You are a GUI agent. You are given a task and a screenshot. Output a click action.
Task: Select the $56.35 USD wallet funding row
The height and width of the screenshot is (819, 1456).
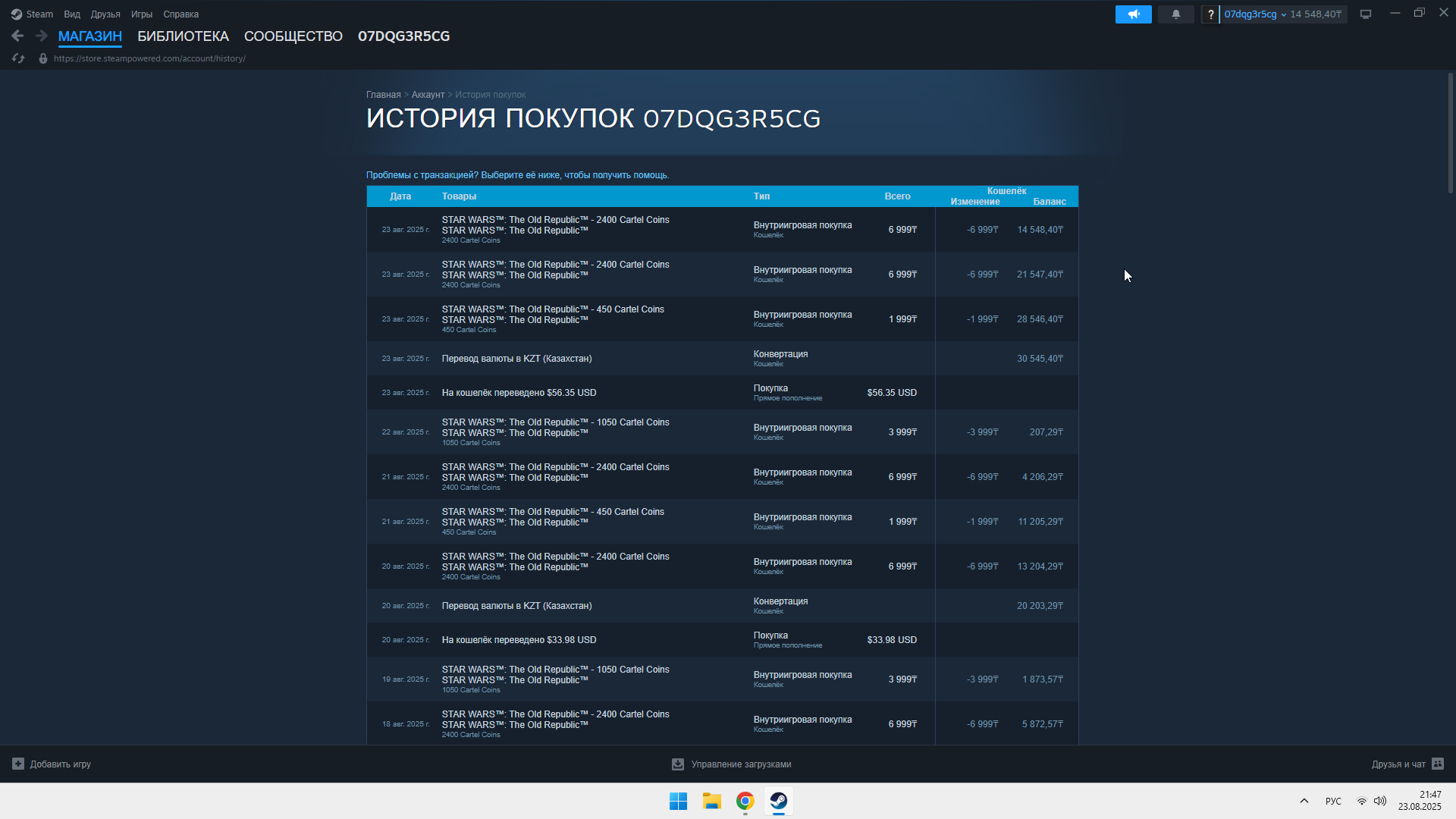(x=723, y=393)
